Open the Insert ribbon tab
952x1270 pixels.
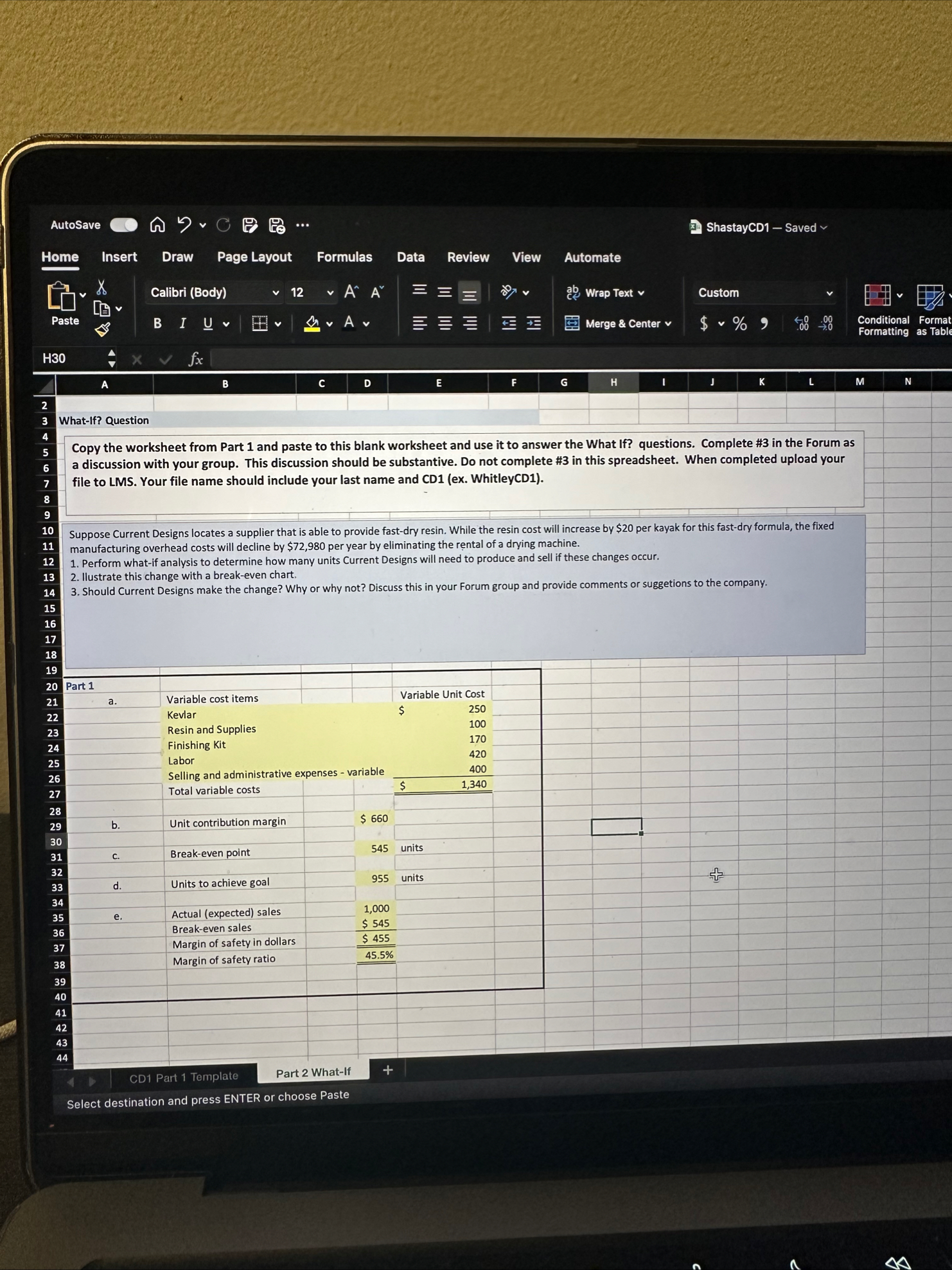(119, 257)
